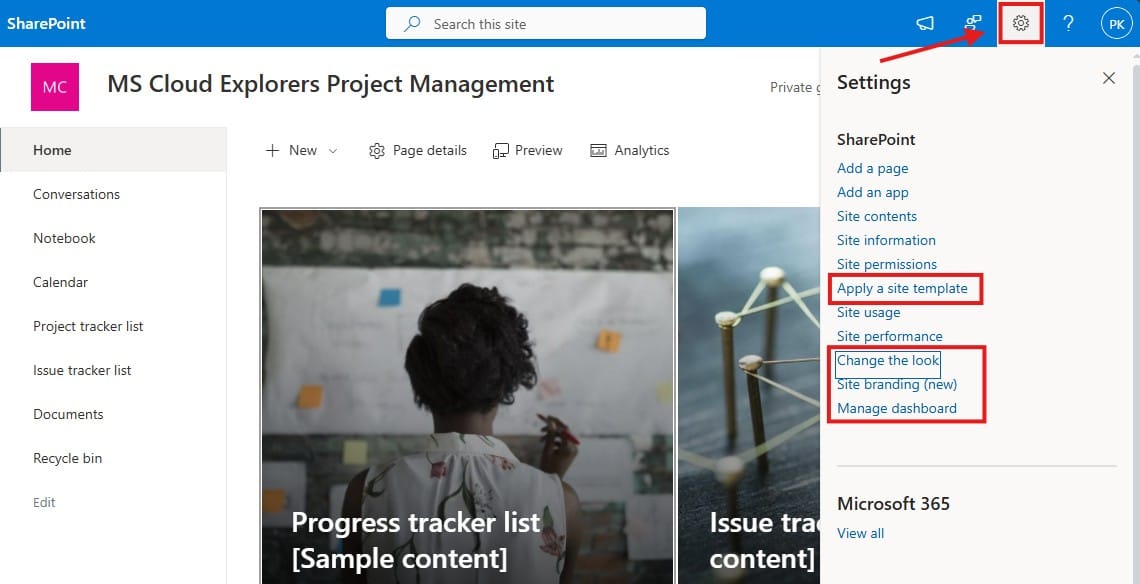1140x584 pixels.
Task: Click the plus icon beside New
Action: (x=273, y=151)
